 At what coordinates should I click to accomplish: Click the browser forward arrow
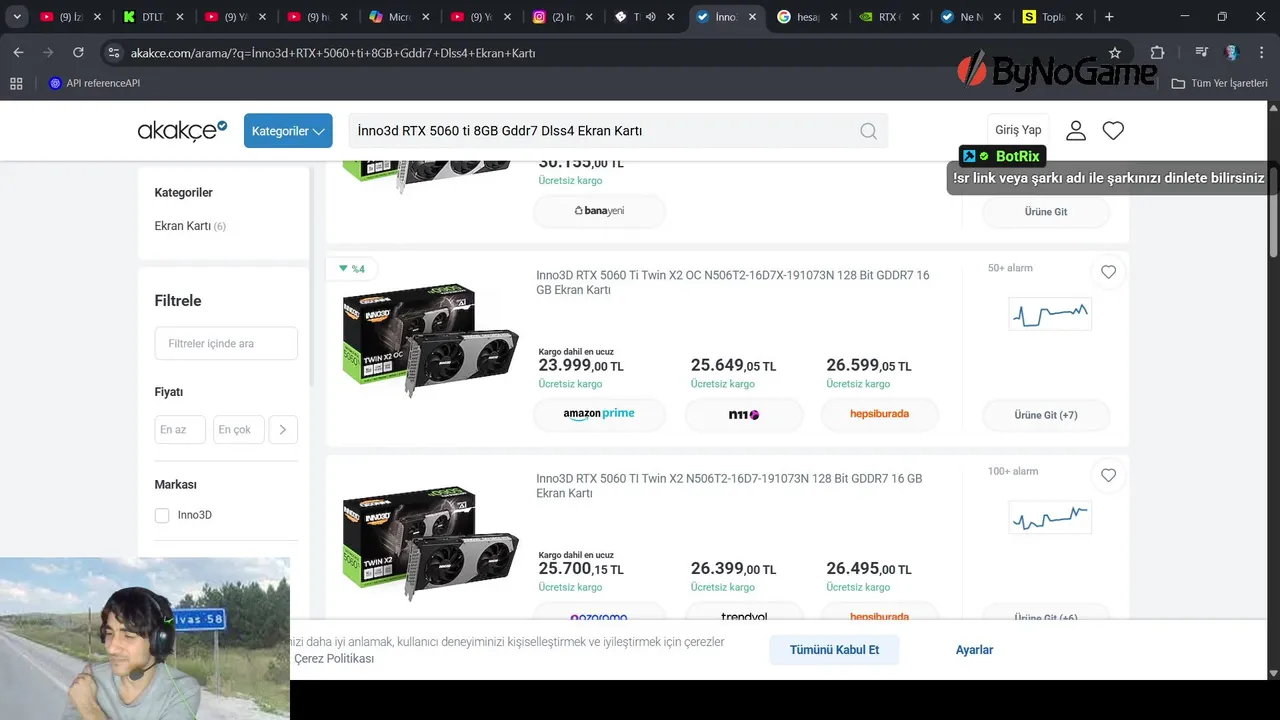tap(48, 52)
